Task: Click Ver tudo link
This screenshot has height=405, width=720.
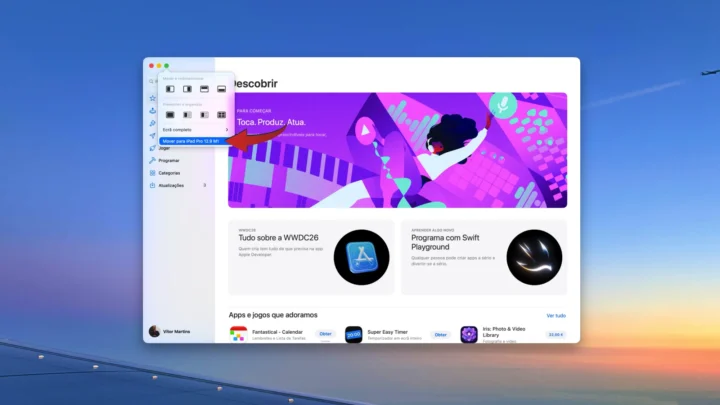Action: click(556, 315)
